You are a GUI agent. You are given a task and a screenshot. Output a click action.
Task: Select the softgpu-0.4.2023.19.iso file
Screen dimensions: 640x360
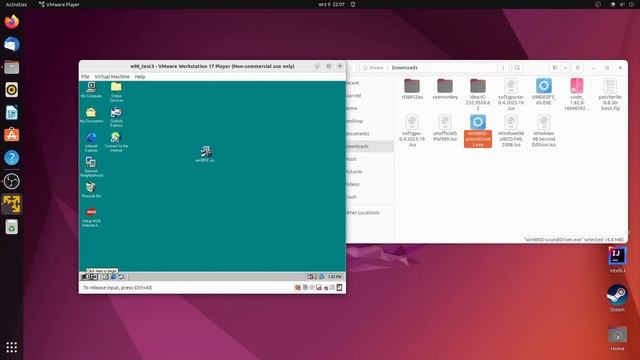point(412,131)
